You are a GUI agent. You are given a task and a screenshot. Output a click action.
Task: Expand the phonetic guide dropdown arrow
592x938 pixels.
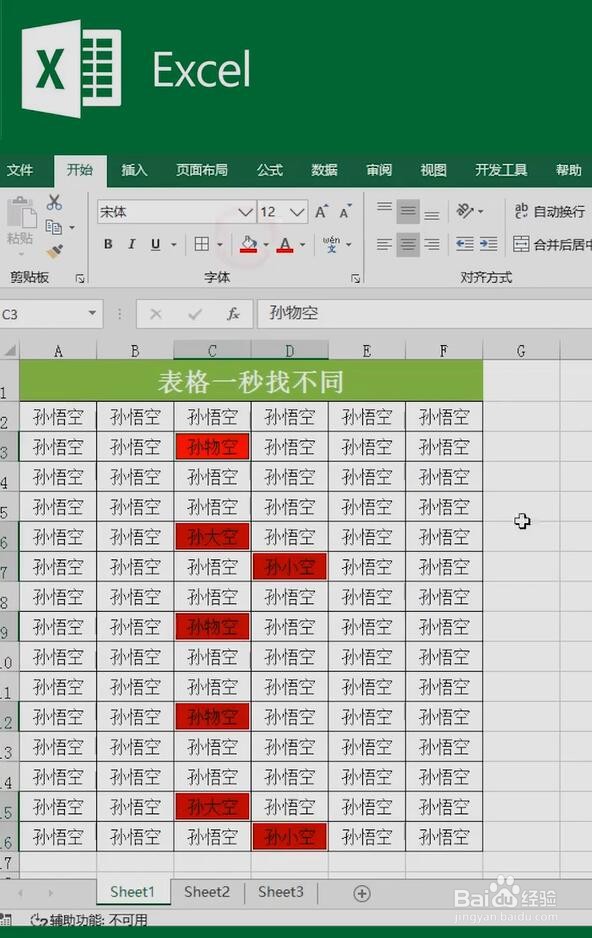tap(349, 245)
